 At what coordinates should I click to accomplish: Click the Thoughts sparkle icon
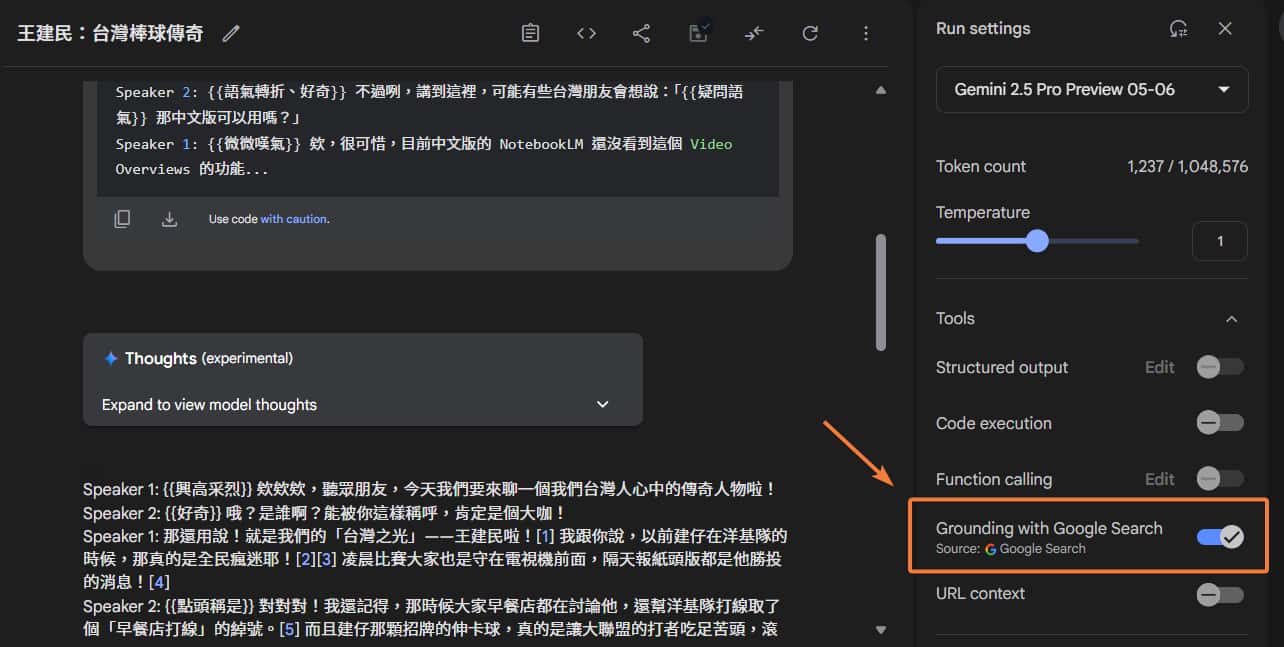[111, 358]
